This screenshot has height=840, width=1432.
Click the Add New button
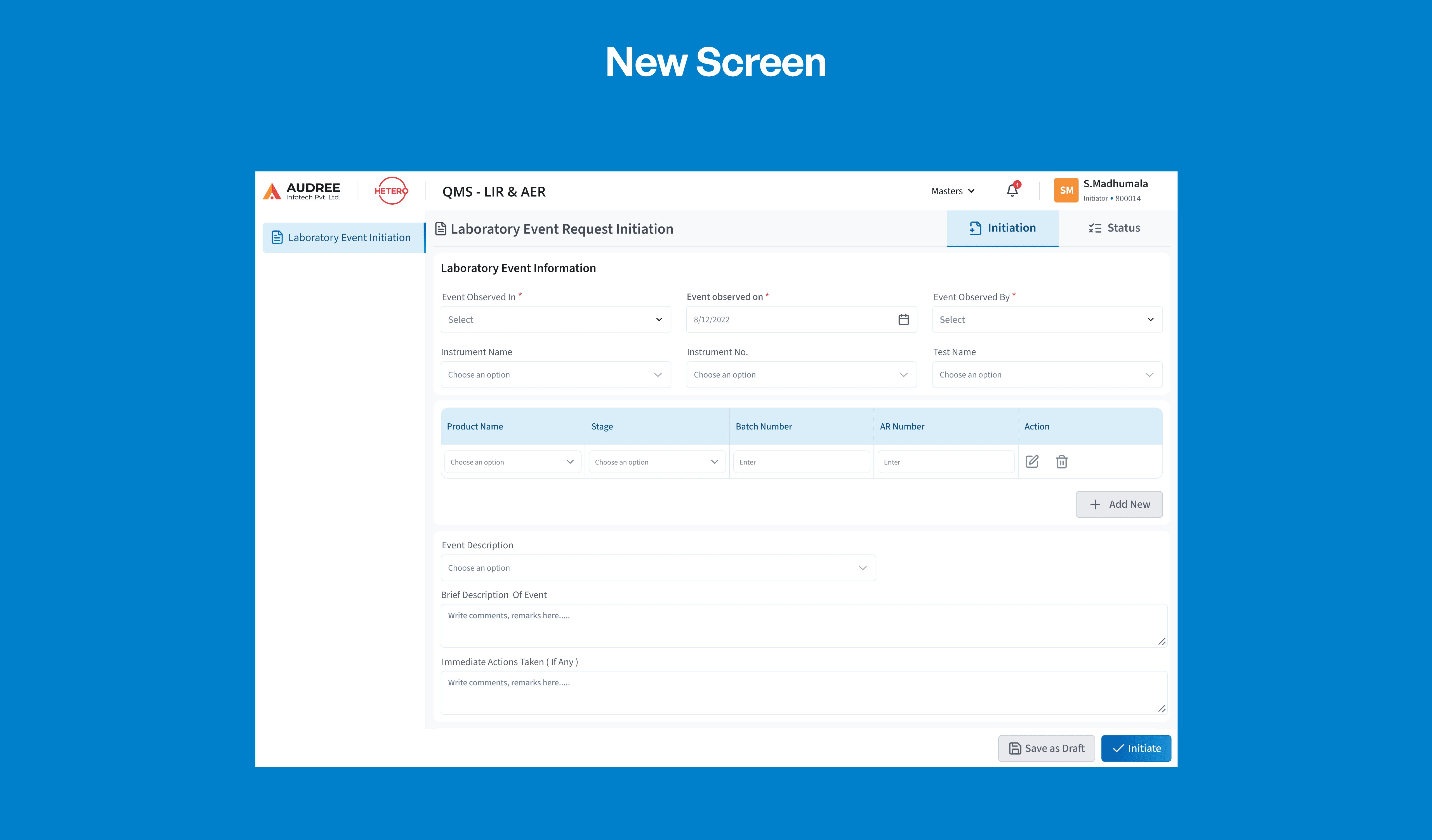[1119, 504]
